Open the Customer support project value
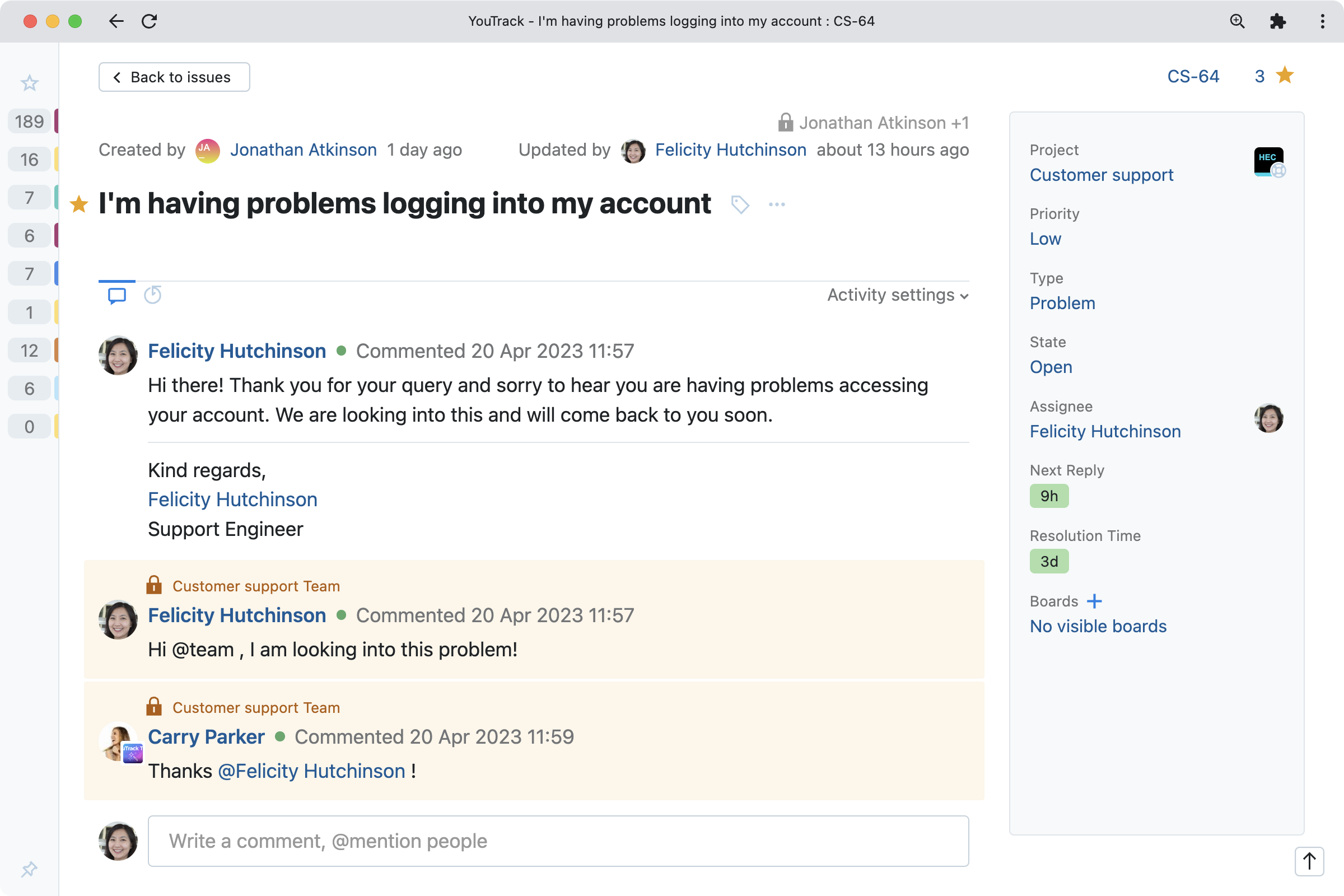Image resolution: width=1344 pixels, height=896 pixels. pos(1101,175)
